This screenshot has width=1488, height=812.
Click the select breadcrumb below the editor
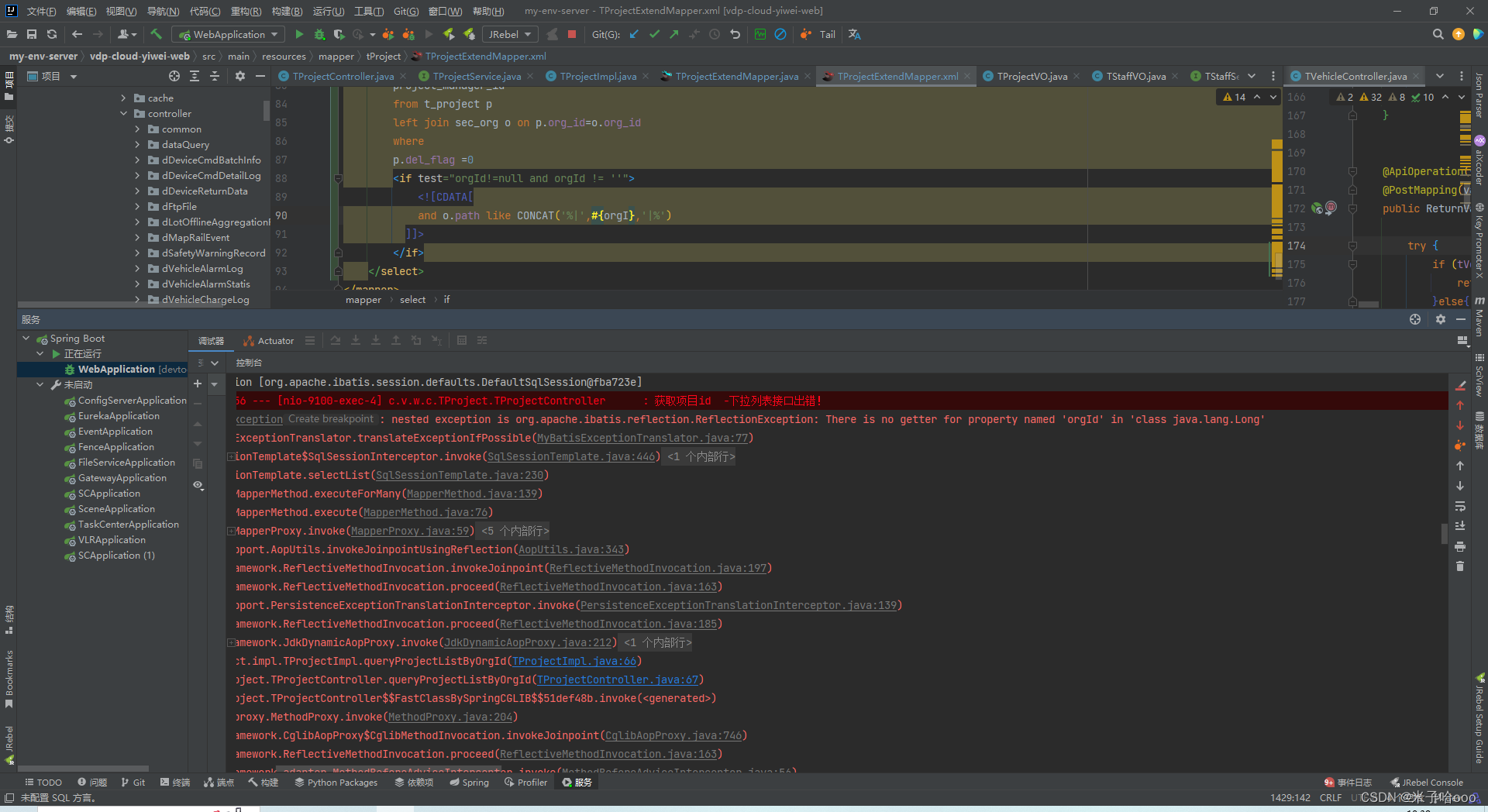coord(412,299)
